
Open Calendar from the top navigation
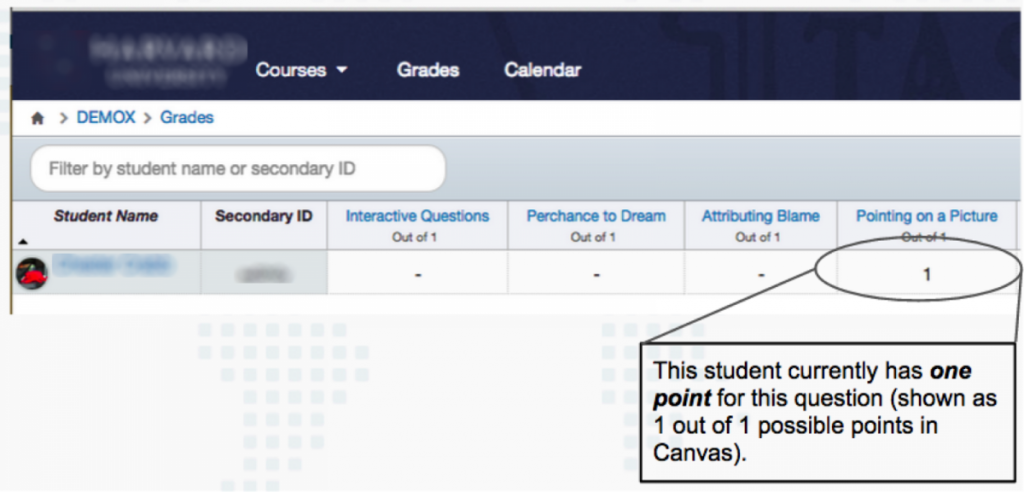pos(542,70)
